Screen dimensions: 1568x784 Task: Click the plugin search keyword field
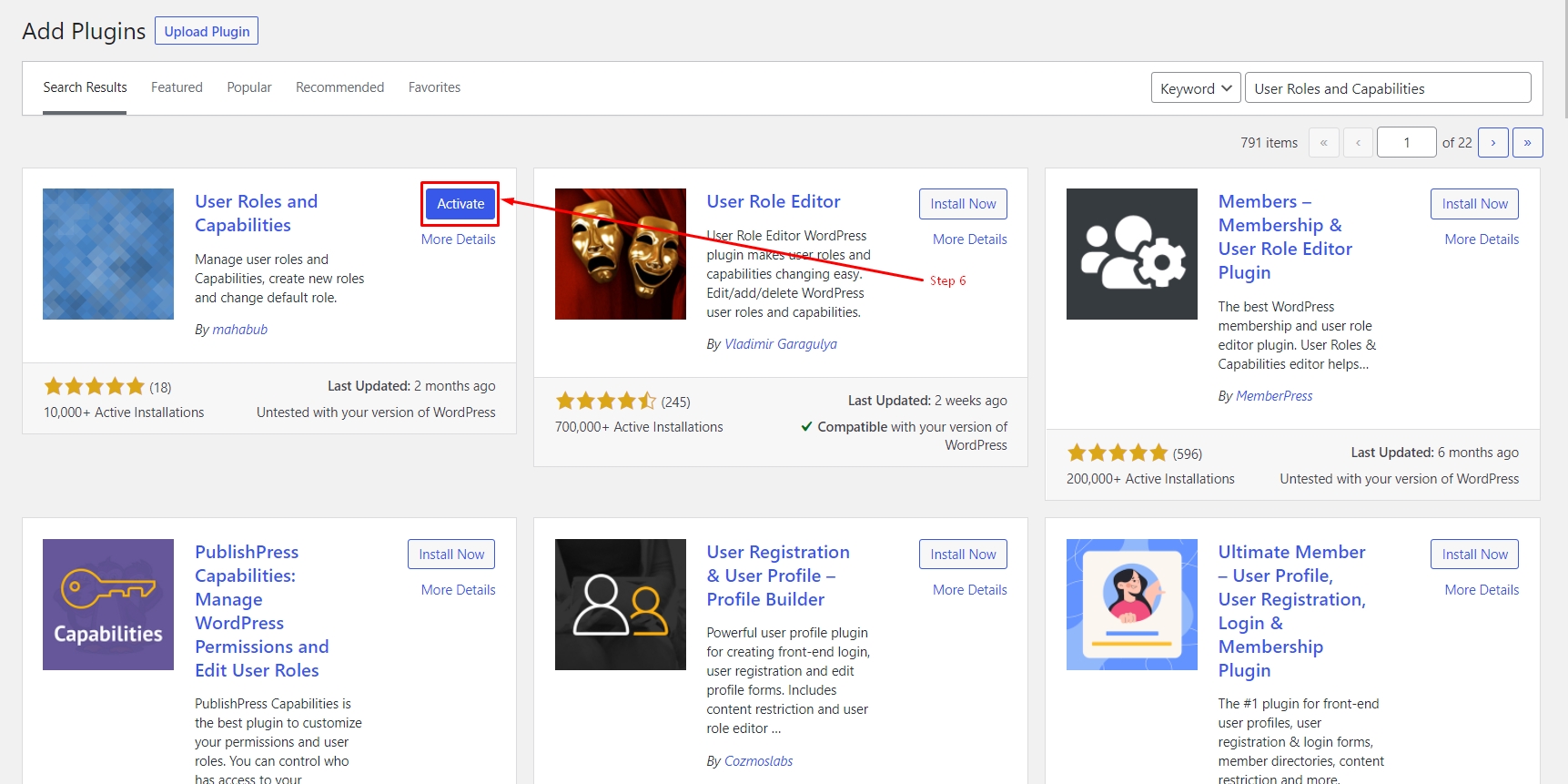(1388, 88)
